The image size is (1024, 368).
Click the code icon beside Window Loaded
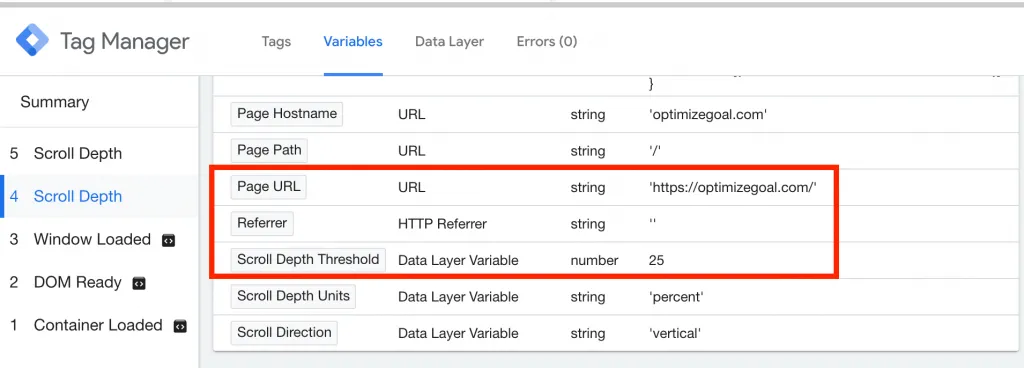pos(168,240)
